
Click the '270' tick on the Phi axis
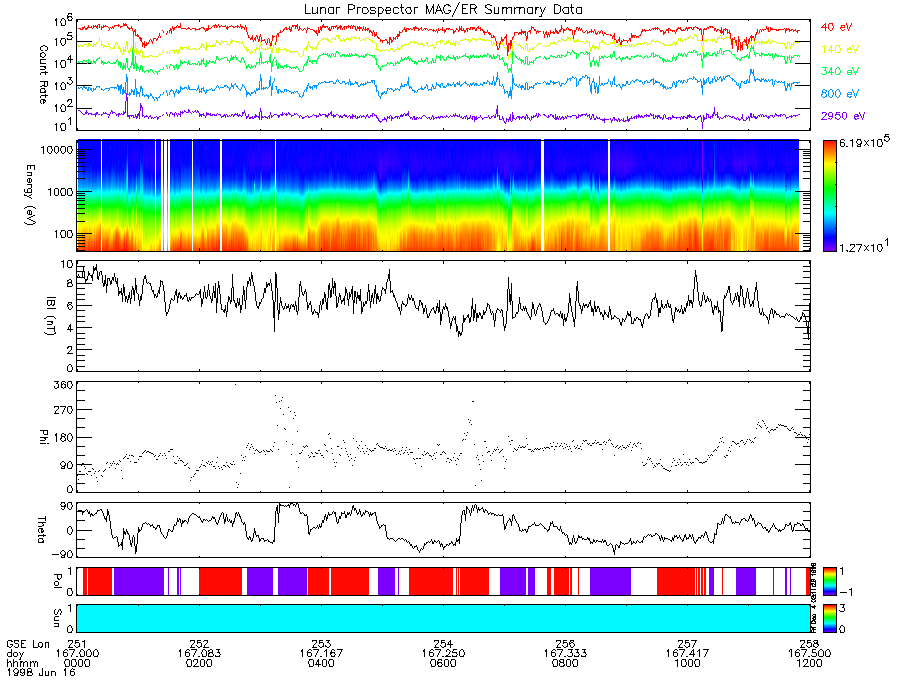pos(64,410)
